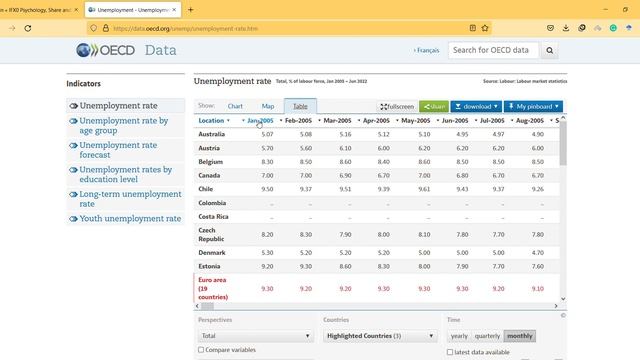Select the Australia row label
This screenshot has width=640, height=360.
coord(211,134)
